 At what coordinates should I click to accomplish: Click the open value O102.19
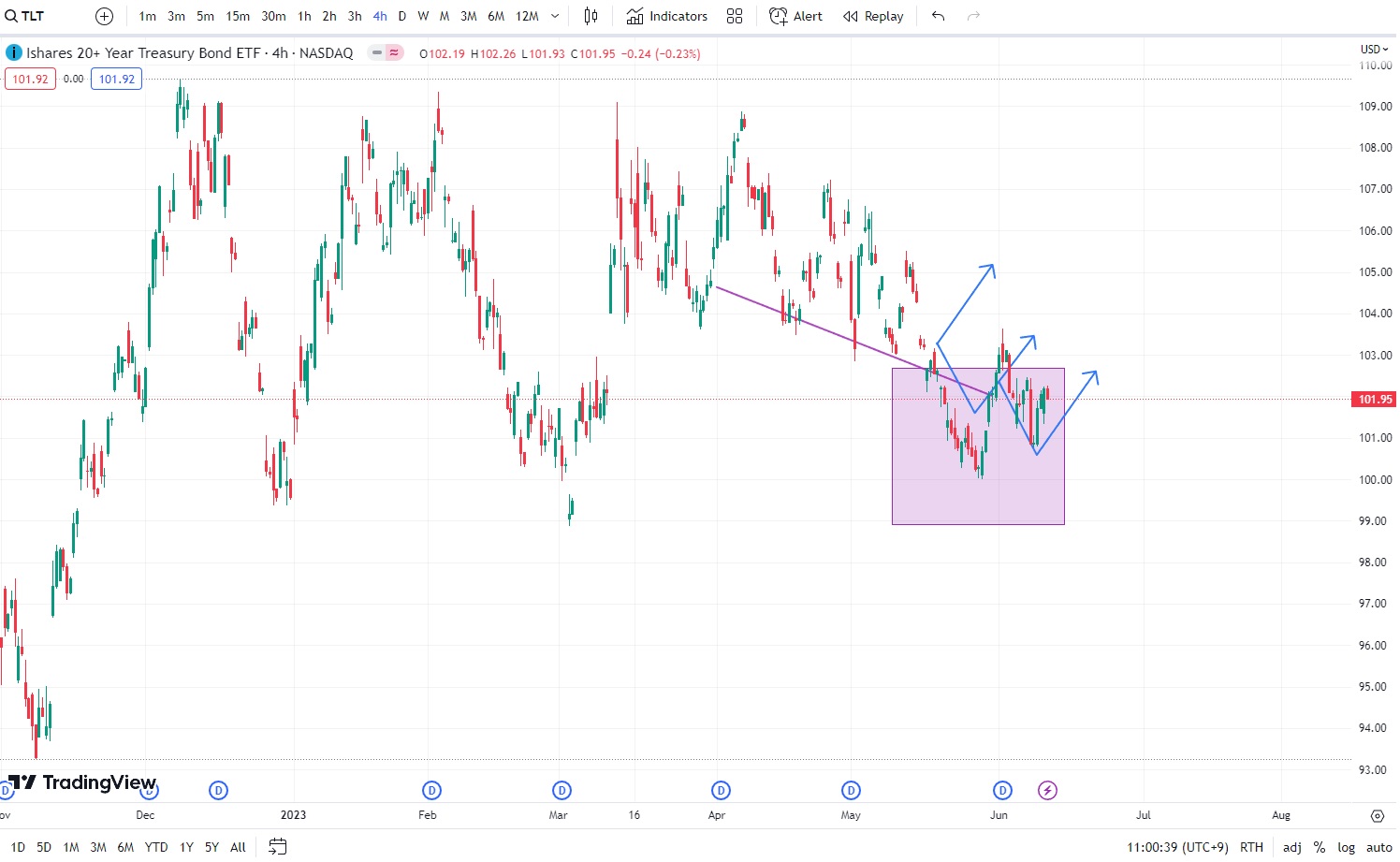click(442, 53)
